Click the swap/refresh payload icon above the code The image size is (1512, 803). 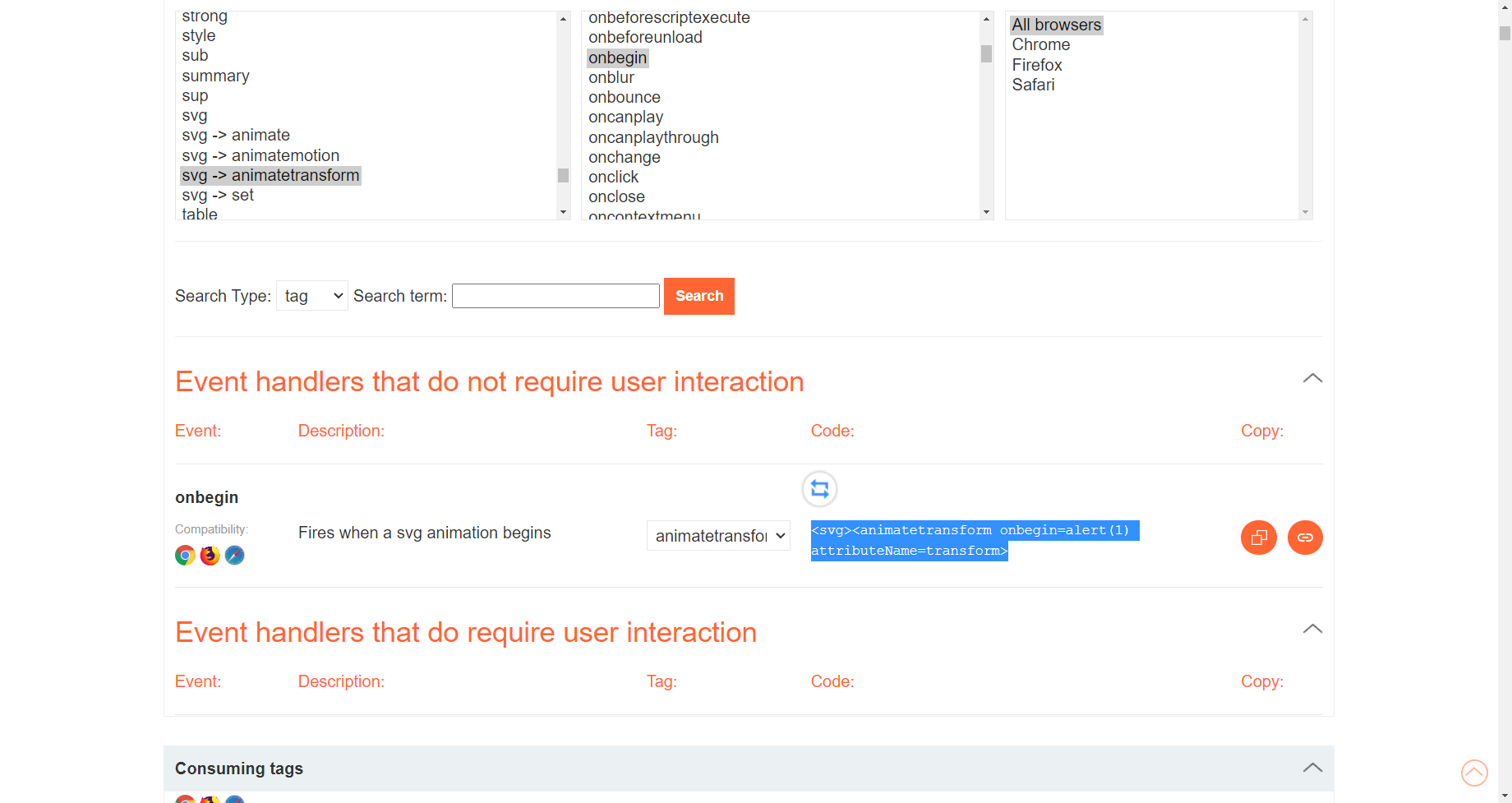coord(819,489)
